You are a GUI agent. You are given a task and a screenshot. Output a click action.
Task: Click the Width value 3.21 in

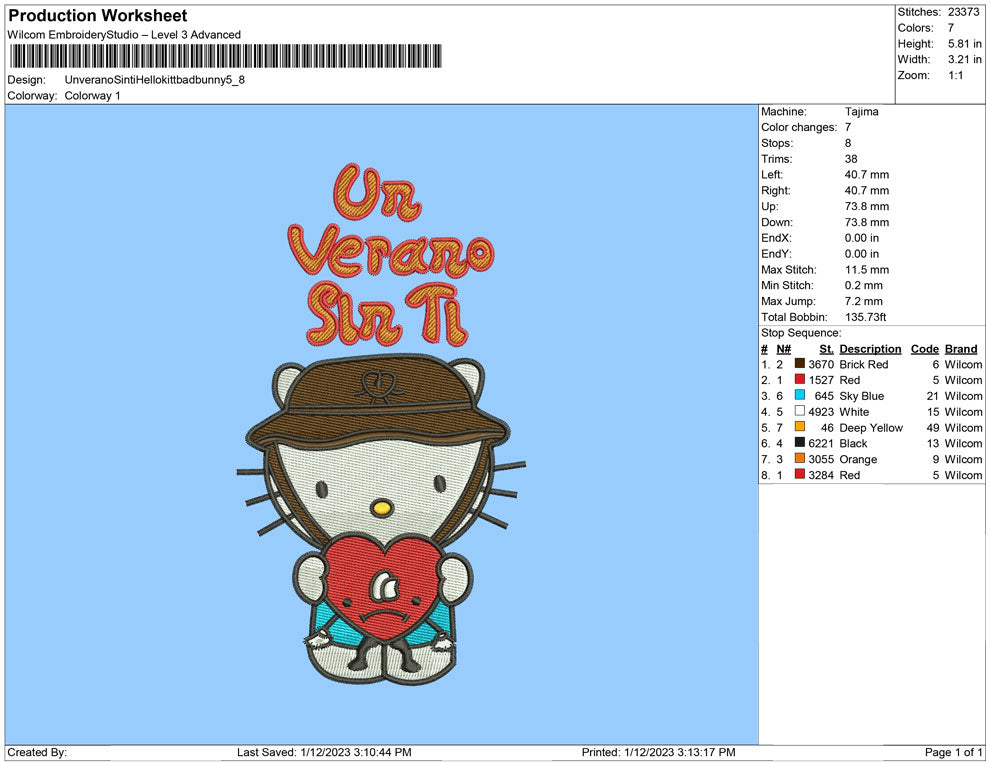965,59
